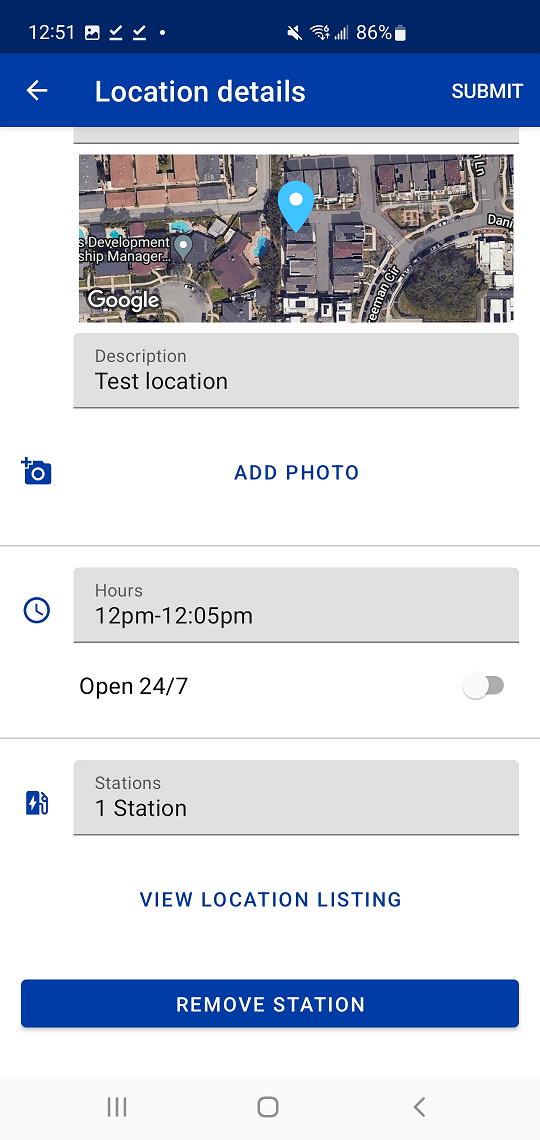Tap the Android navigation back chevron
This screenshot has width=540, height=1140.
coord(419,1107)
